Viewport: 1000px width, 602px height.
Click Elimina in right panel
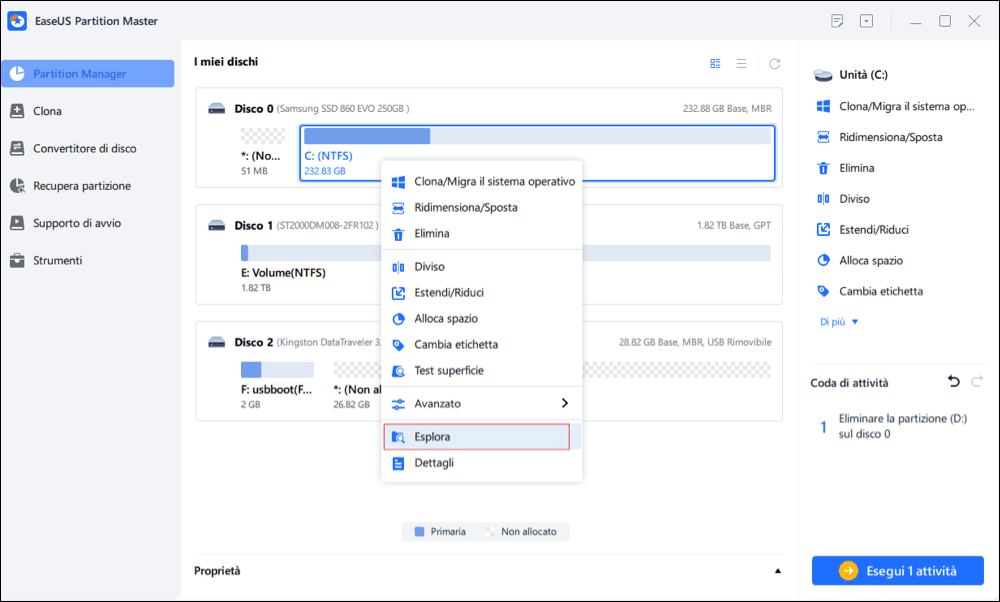[846, 168]
